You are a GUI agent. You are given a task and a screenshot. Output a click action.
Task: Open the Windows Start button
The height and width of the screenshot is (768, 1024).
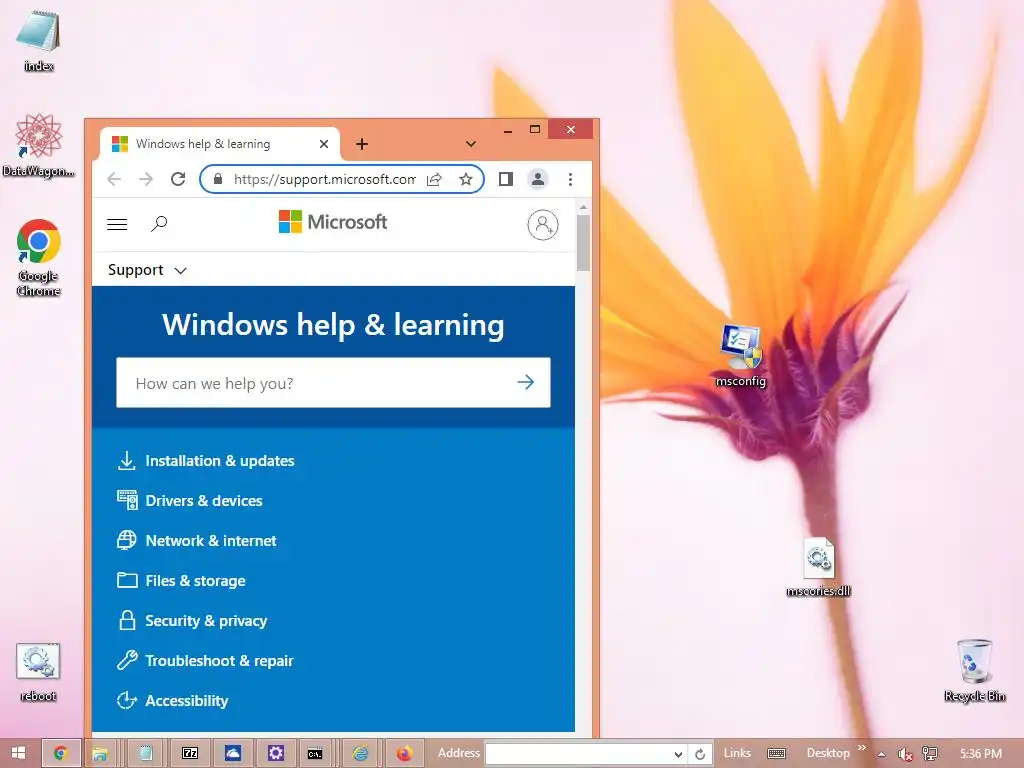(18, 753)
